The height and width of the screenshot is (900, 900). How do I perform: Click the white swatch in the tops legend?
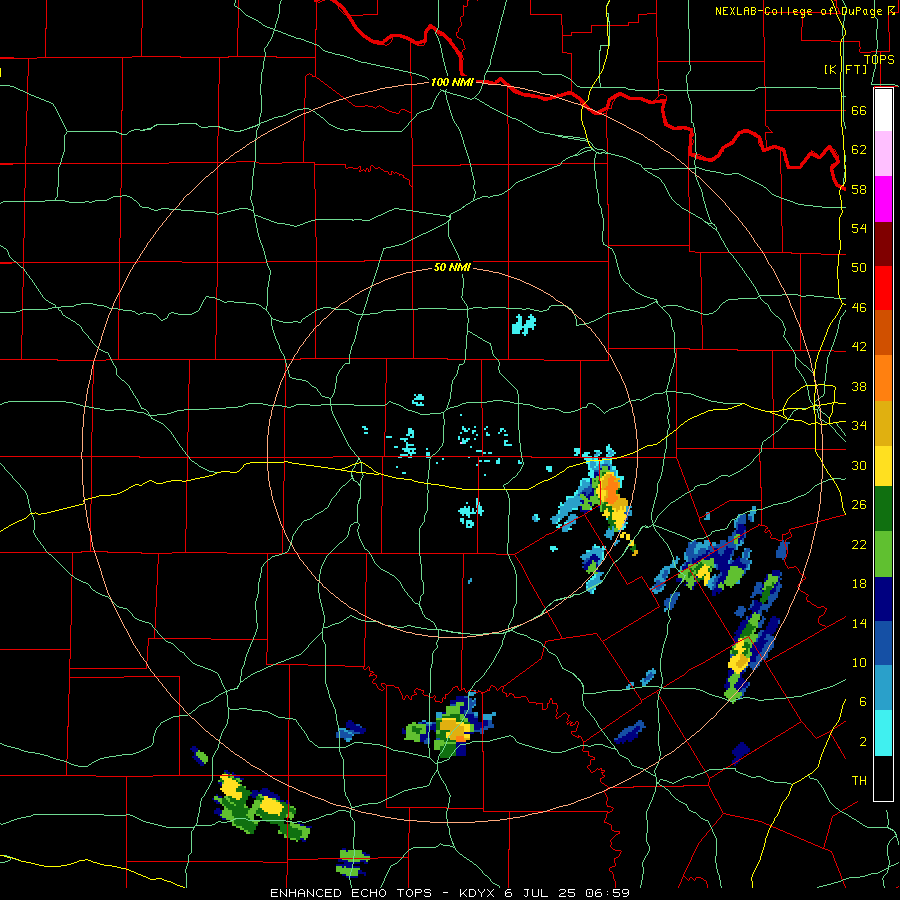(x=883, y=110)
